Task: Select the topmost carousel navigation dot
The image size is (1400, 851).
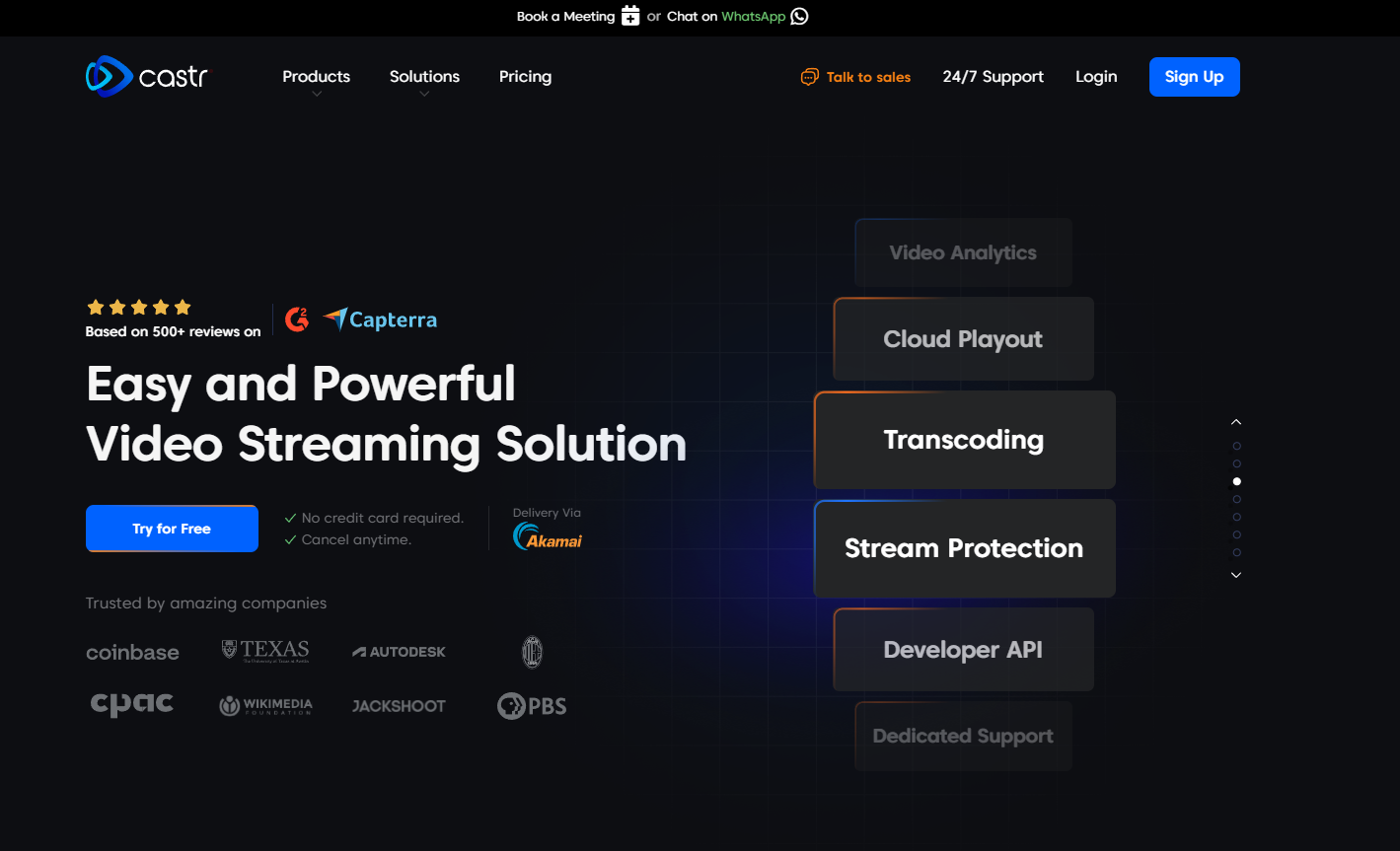Action: (1237, 446)
